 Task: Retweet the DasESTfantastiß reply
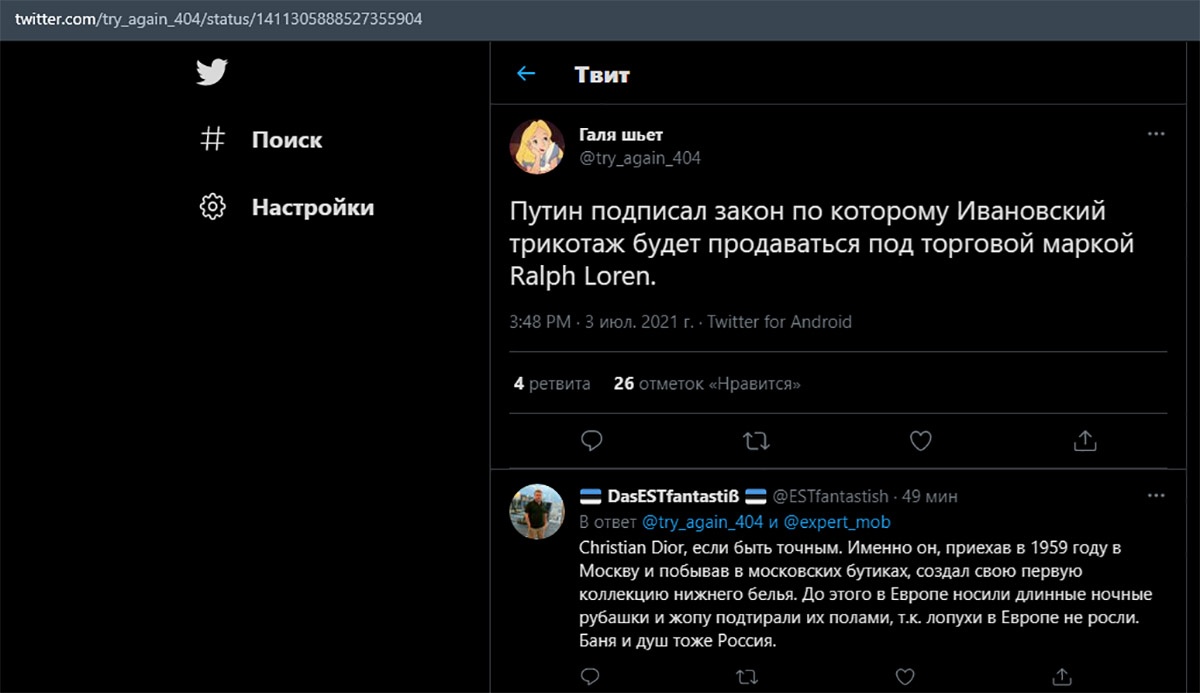pos(747,678)
